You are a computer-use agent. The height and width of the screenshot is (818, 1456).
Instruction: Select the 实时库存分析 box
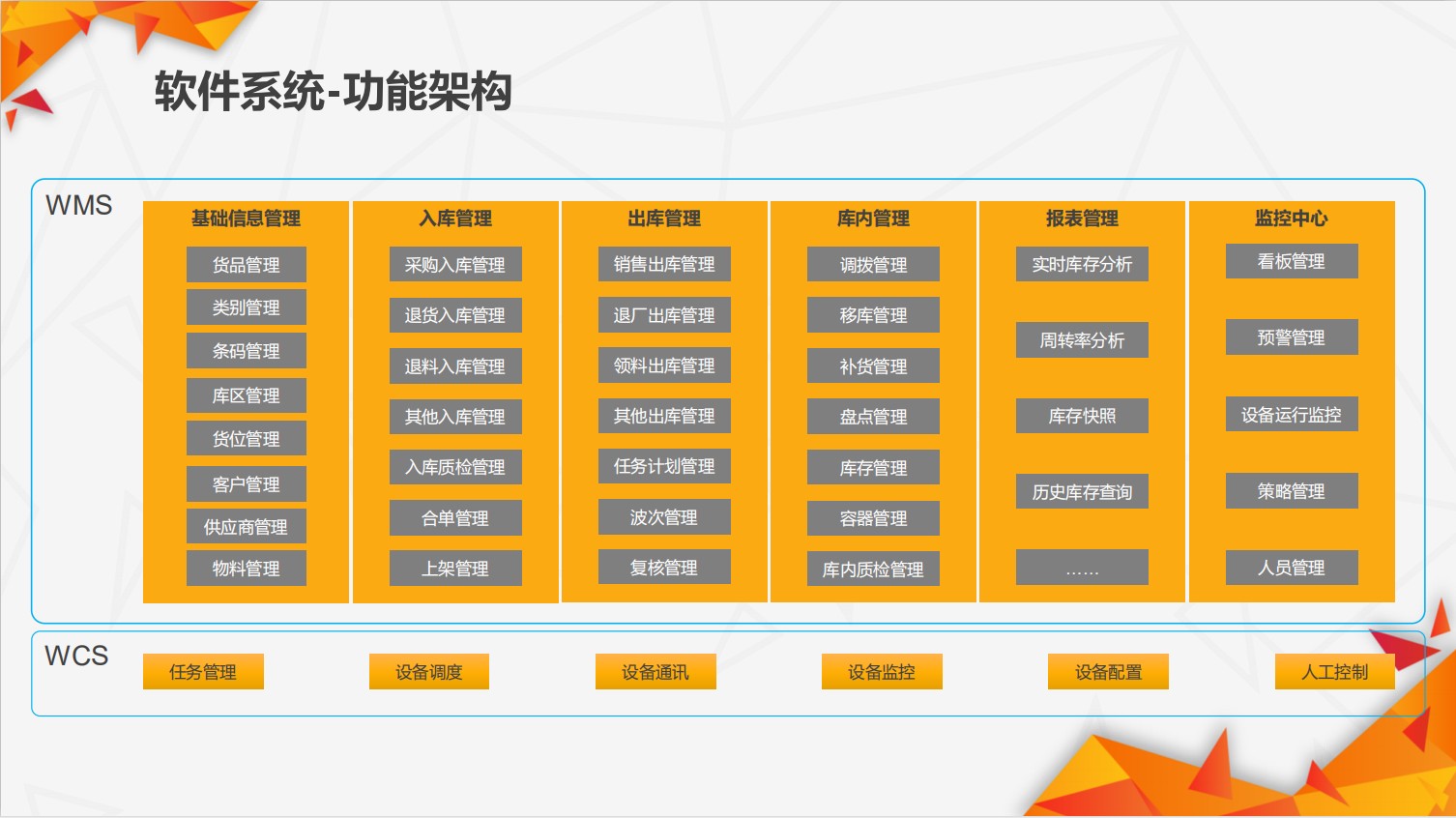coord(1082,264)
